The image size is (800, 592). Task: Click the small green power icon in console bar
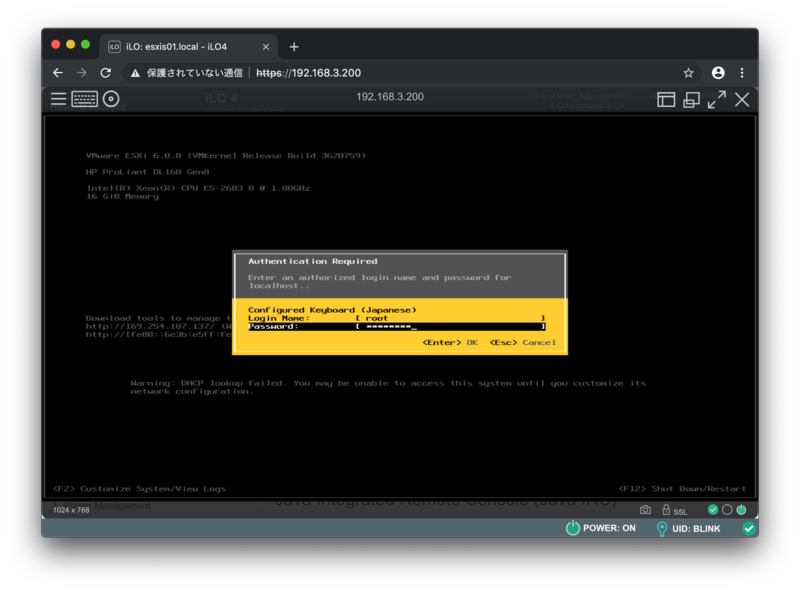click(741, 509)
